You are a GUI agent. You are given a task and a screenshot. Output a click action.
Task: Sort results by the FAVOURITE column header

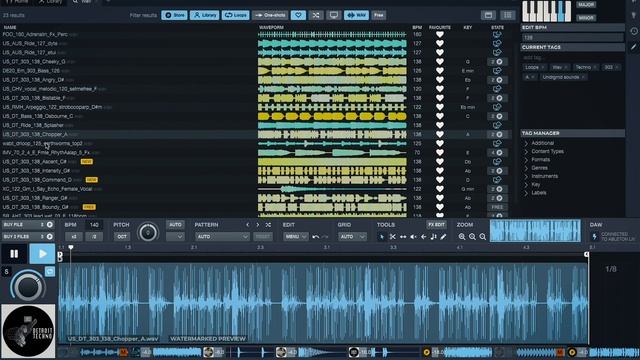pyautogui.click(x=440, y=27)
